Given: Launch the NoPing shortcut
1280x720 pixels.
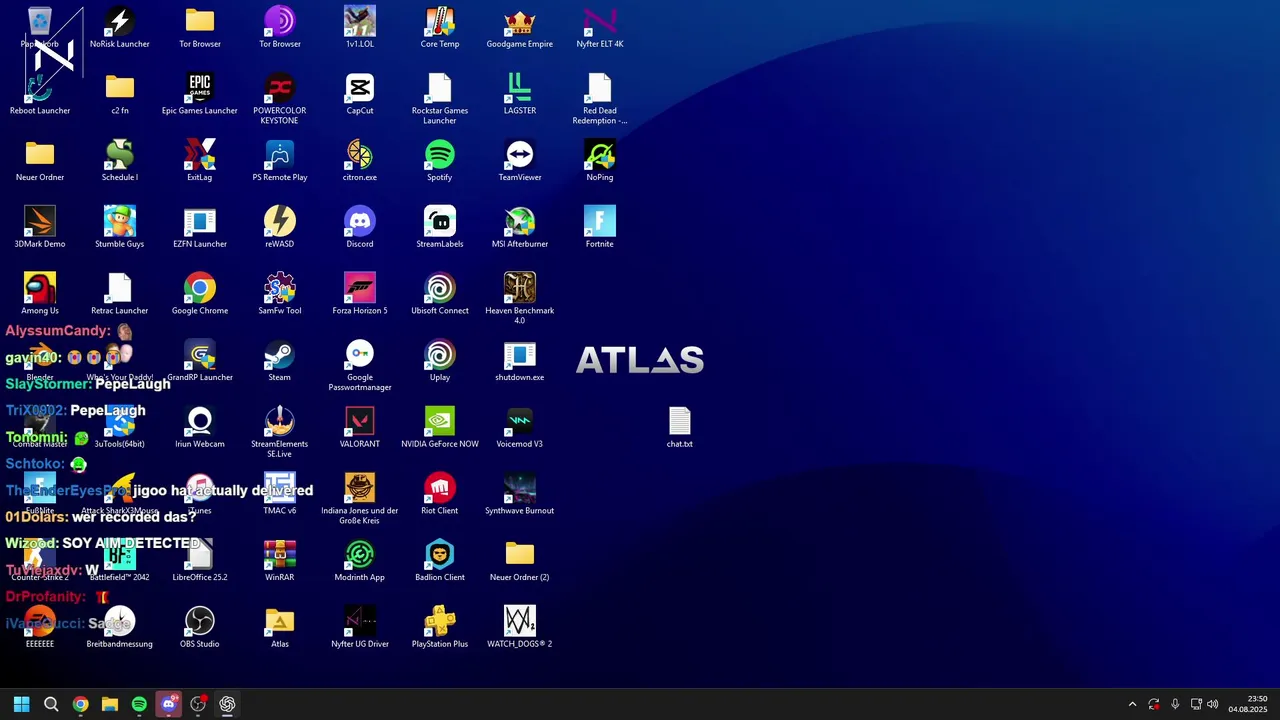Looking at the screenshot, I should point(600,160).
